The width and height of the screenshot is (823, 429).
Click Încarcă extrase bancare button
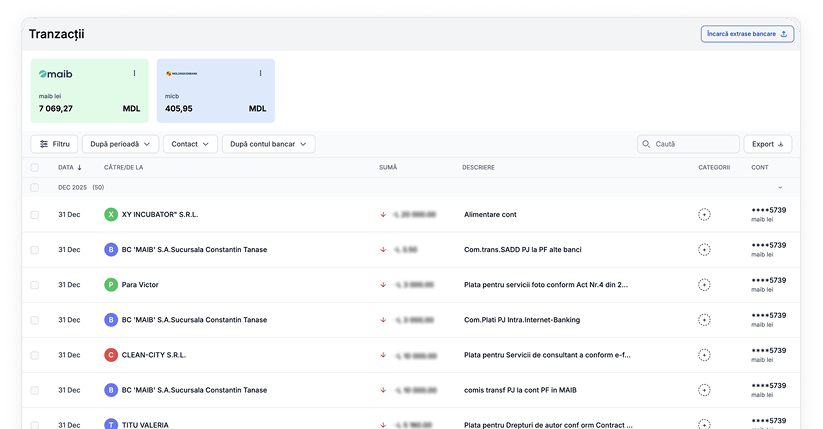click(747, 34)
